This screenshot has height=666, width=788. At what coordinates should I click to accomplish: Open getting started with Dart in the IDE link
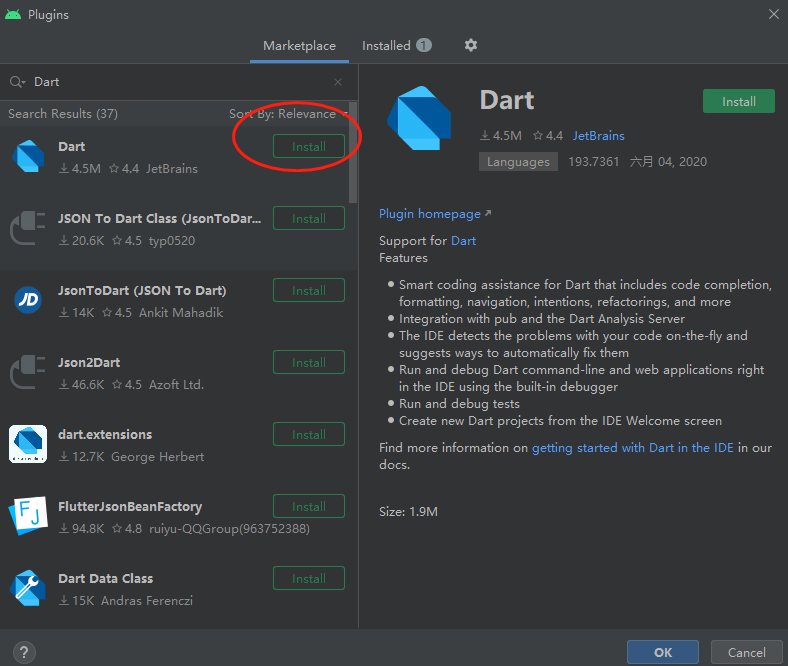point(633,447)
